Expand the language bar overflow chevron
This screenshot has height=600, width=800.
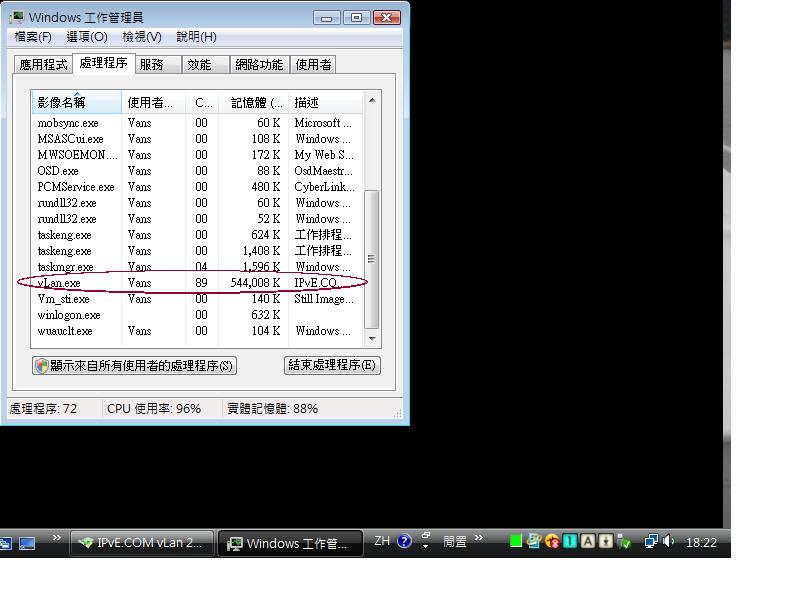pos(479,538)
